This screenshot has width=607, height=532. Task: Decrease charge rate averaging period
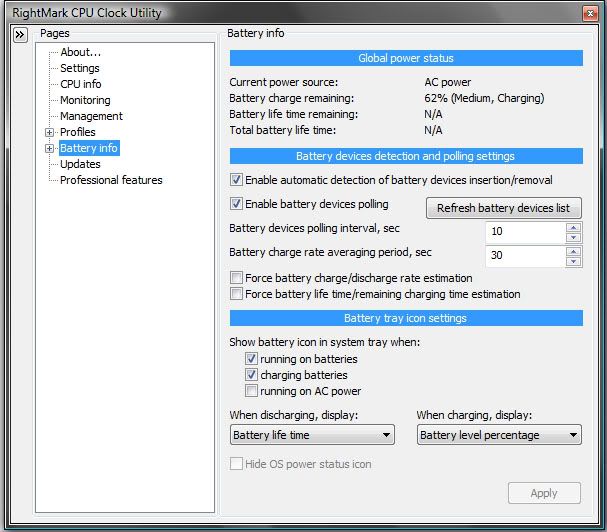point(573,261)
